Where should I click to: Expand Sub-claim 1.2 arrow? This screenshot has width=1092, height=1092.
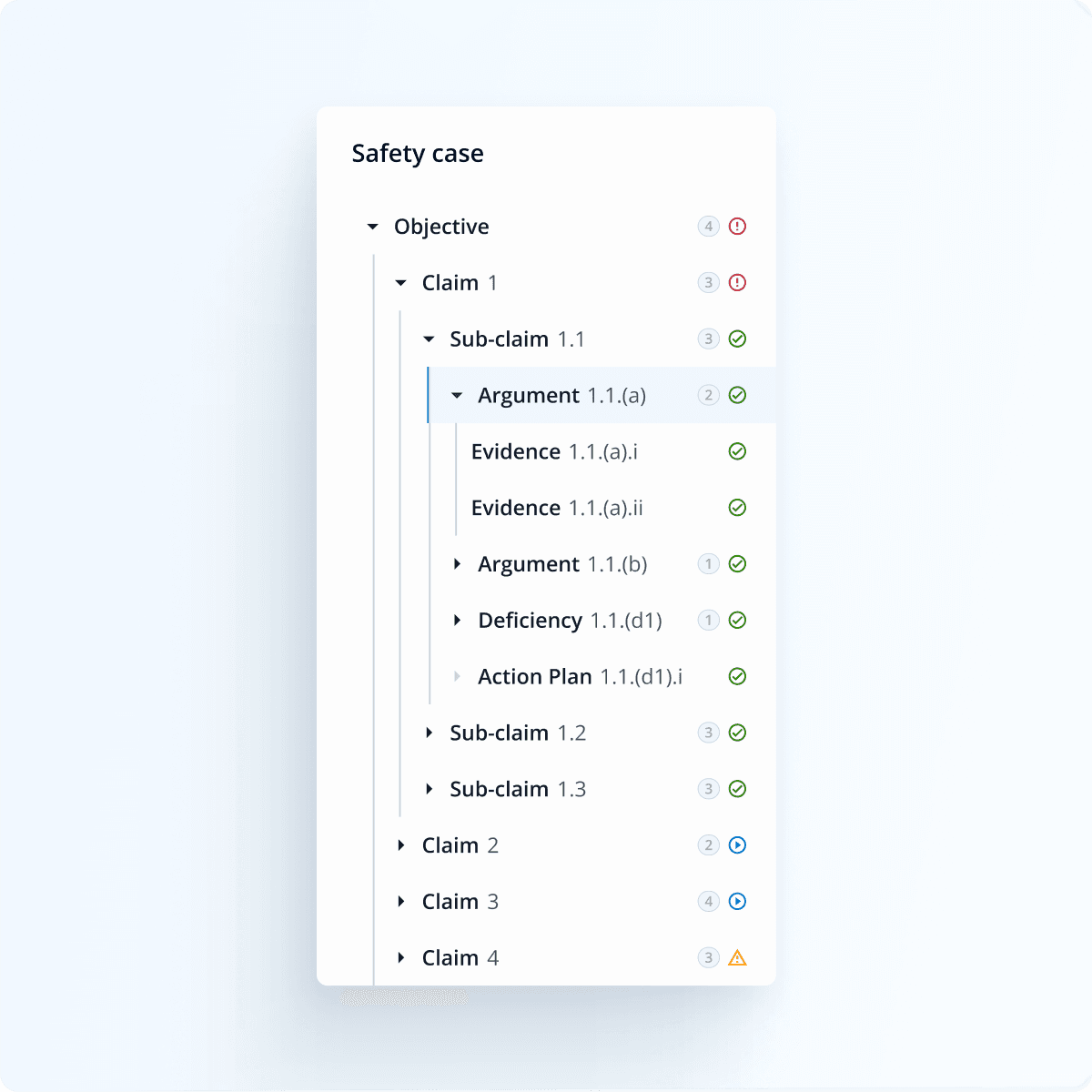[x=430, y=733]
